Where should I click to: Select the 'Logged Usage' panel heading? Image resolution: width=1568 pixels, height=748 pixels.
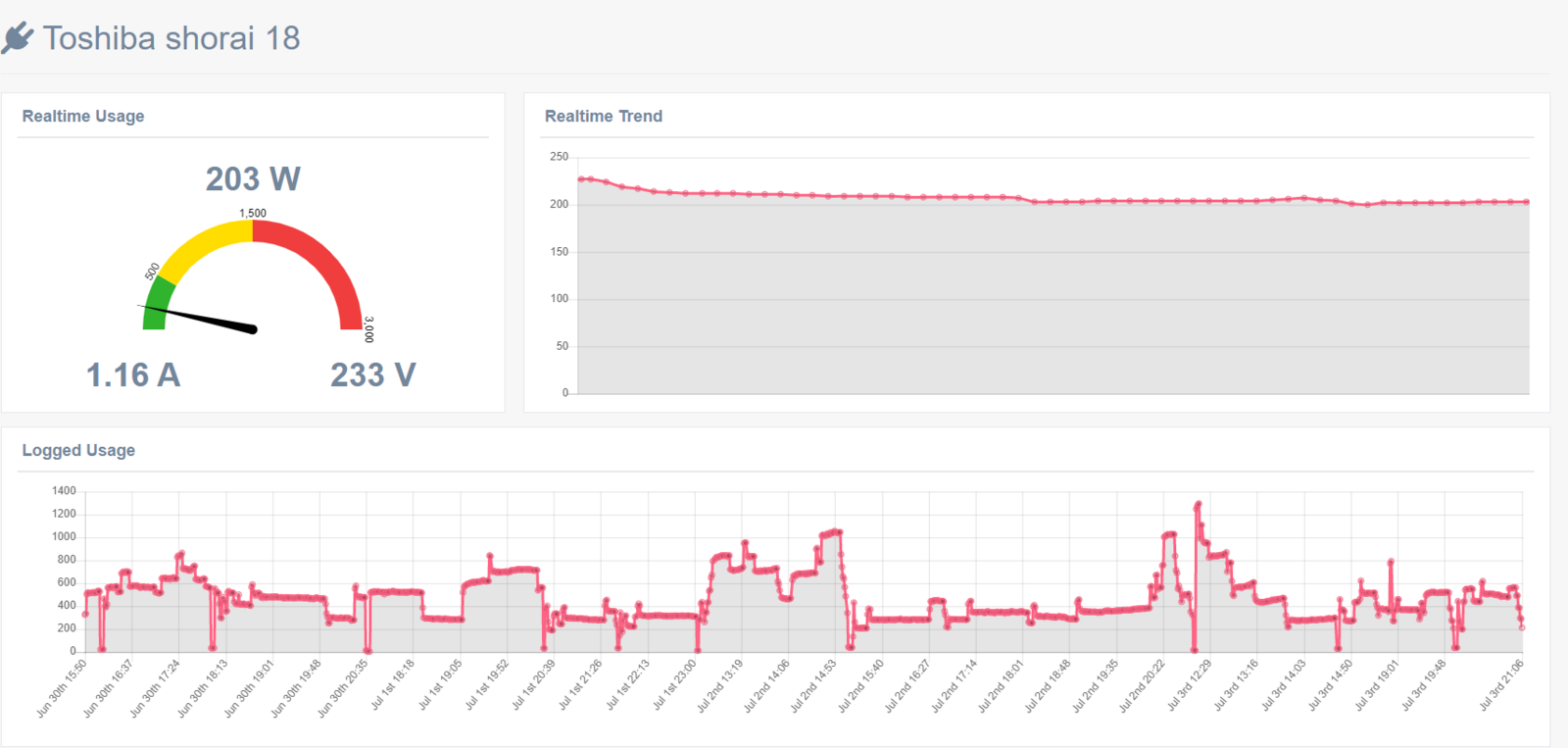pos(78,450)
